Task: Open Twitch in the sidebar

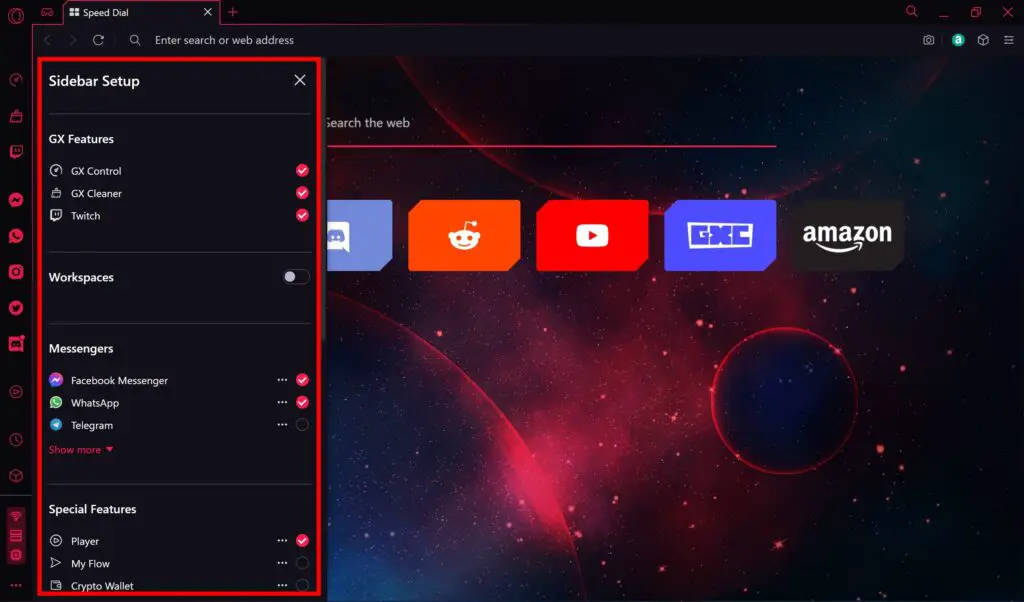Action: [x=16, y=152]
